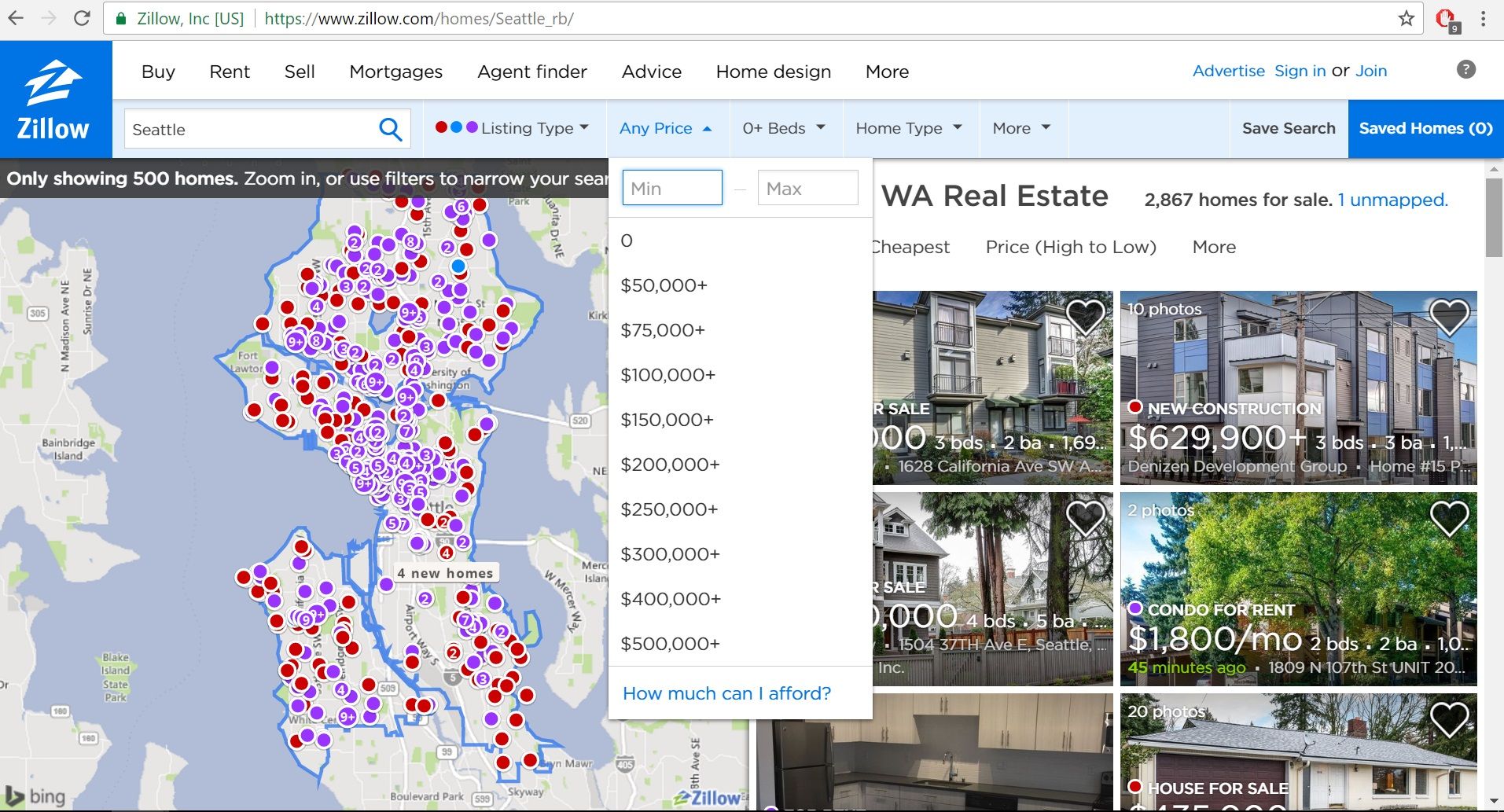The height and width of the screenshot is (812, 1504).
Task: Open the browser extension icon with badge
Action: 1447,20
